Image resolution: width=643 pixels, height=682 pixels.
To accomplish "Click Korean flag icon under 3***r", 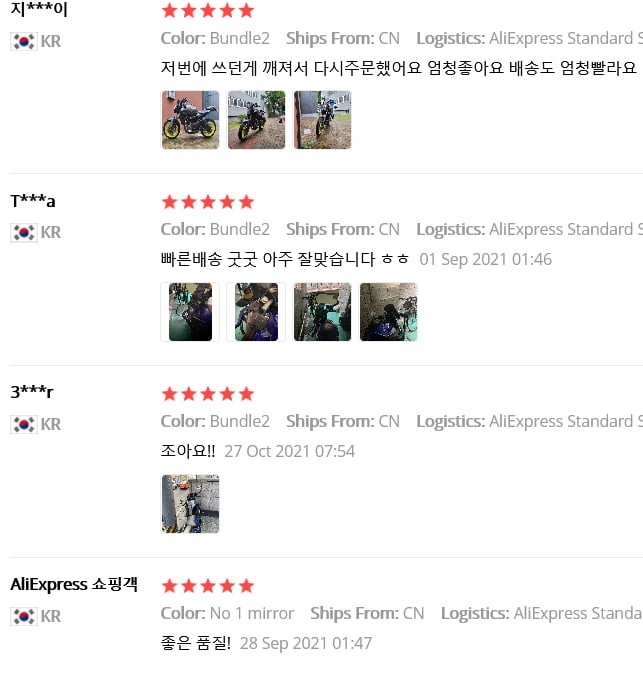I will [24, 425].
